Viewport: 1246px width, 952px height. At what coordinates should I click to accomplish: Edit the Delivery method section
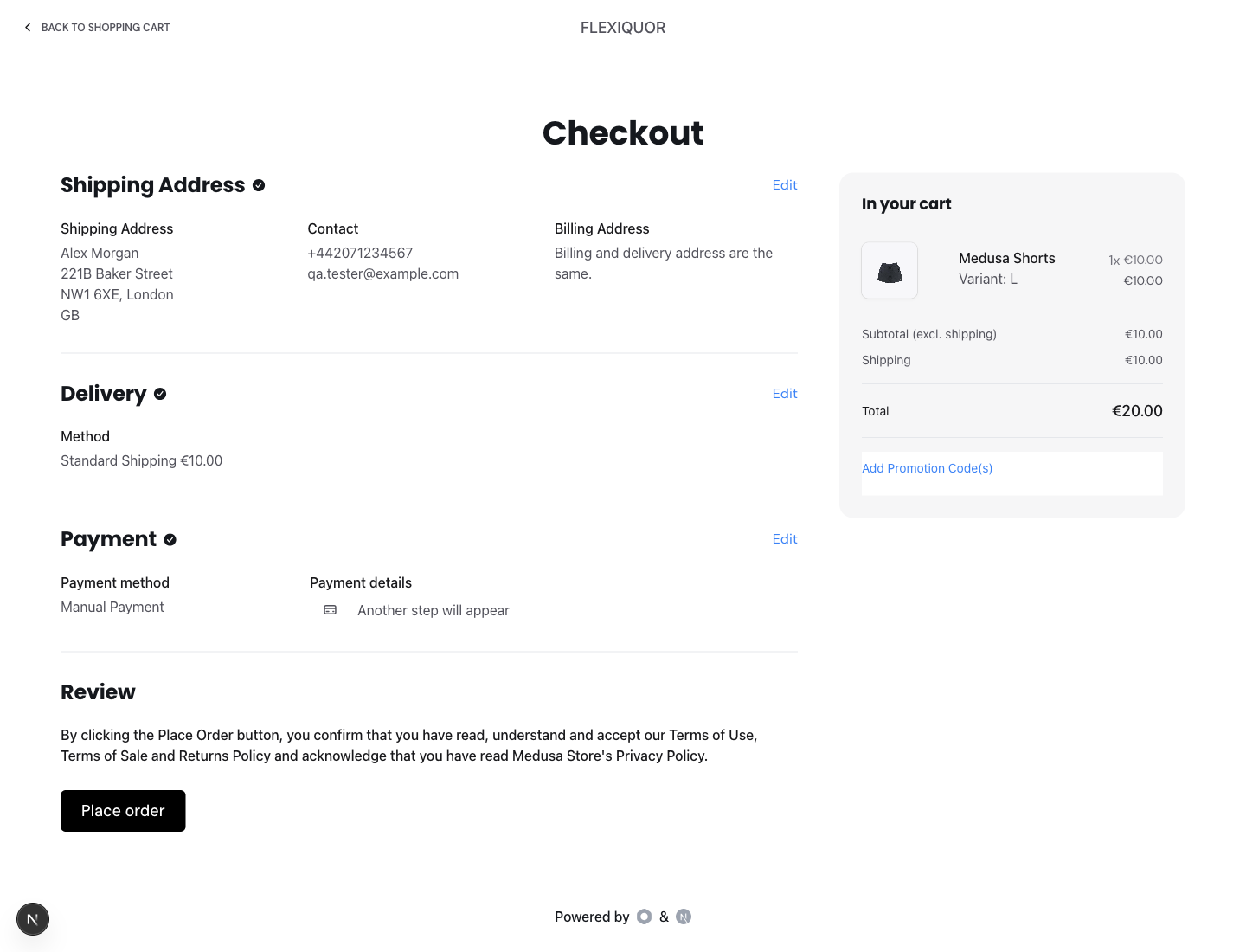click(785, 394)
